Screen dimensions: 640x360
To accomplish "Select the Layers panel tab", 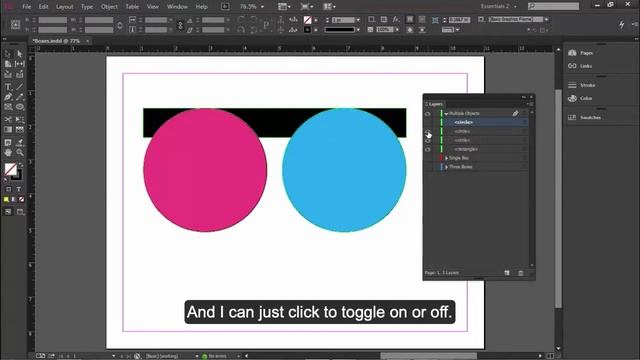I will pyautogui.click(x=434, y=104).
